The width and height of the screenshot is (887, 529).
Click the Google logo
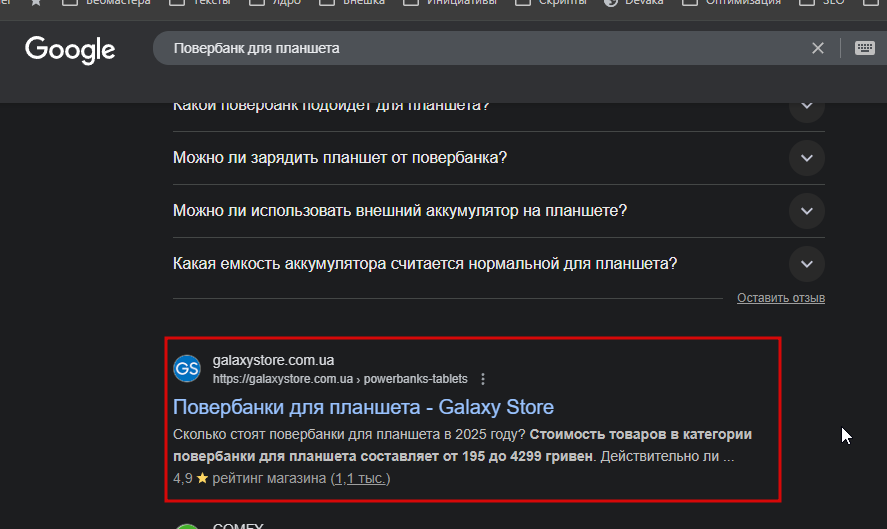(x=70, y=50)
